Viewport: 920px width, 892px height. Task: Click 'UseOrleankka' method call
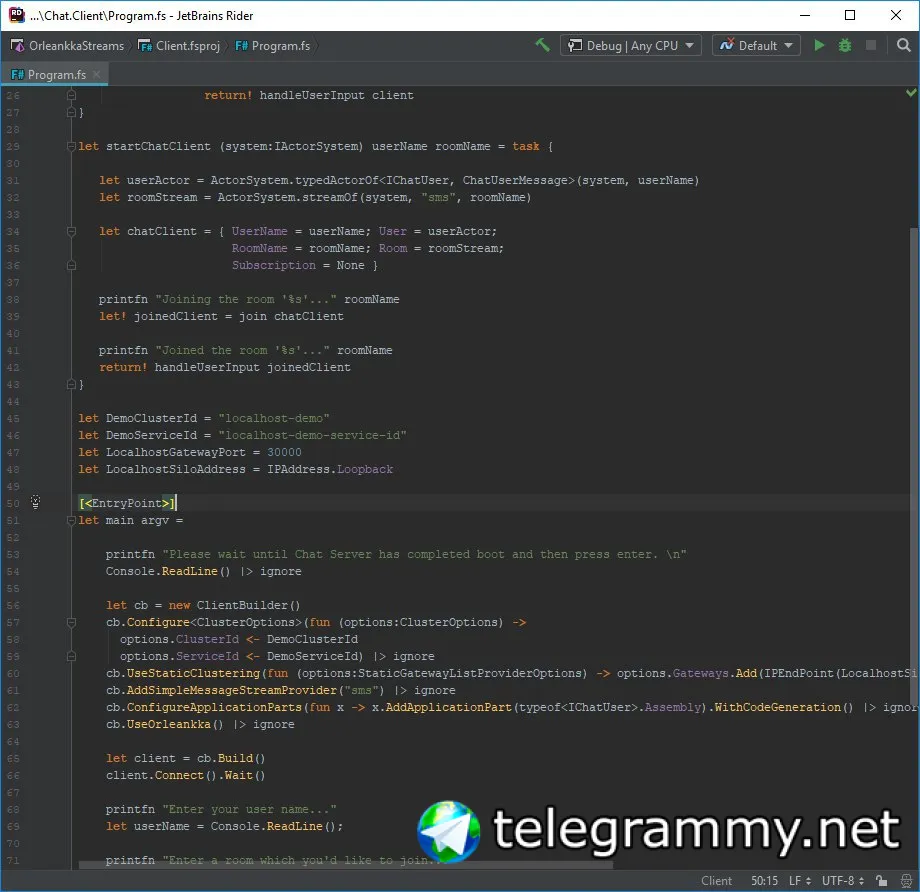click(x=168, y=724)
